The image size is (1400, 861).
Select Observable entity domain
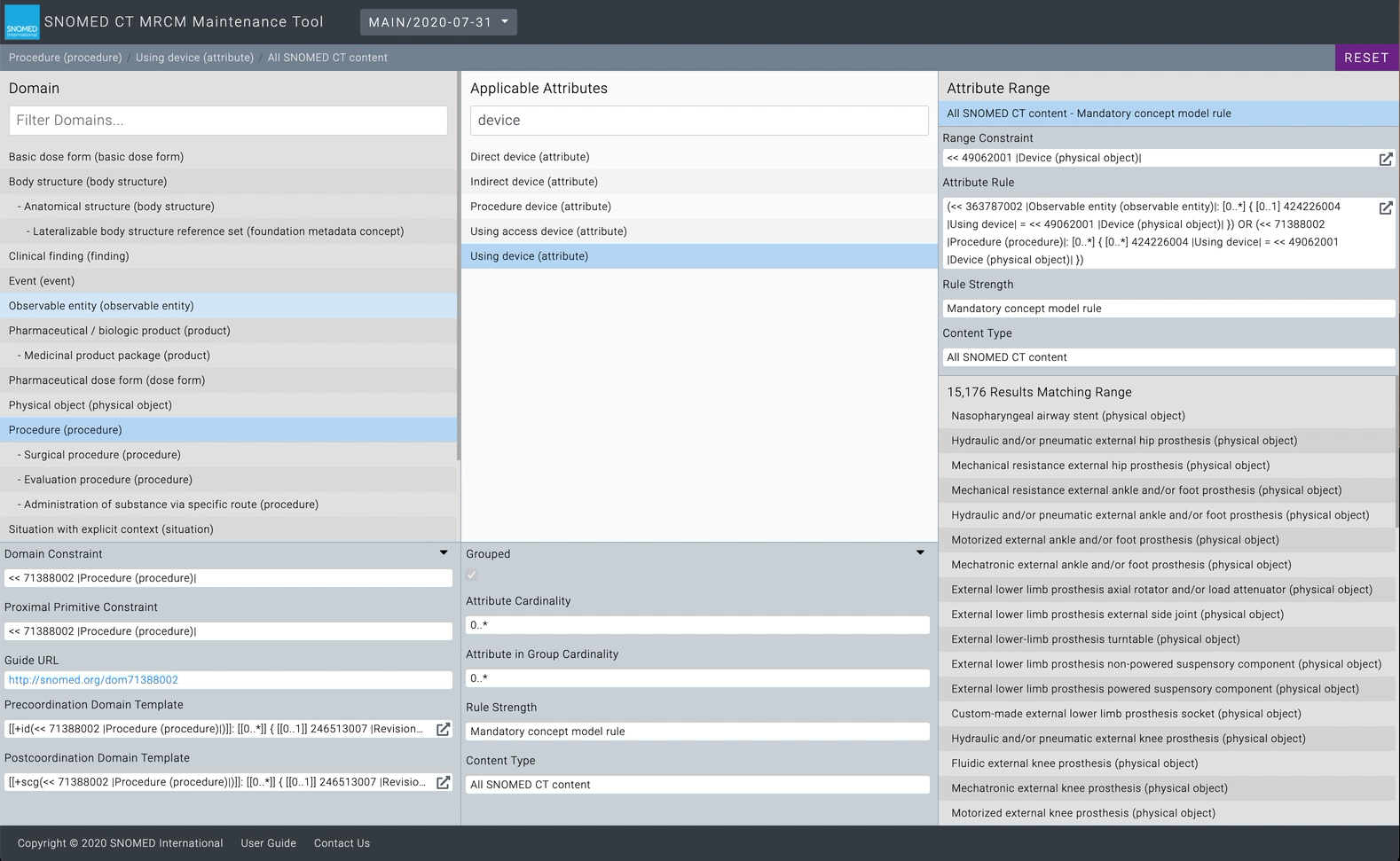[x=228, y=306]
